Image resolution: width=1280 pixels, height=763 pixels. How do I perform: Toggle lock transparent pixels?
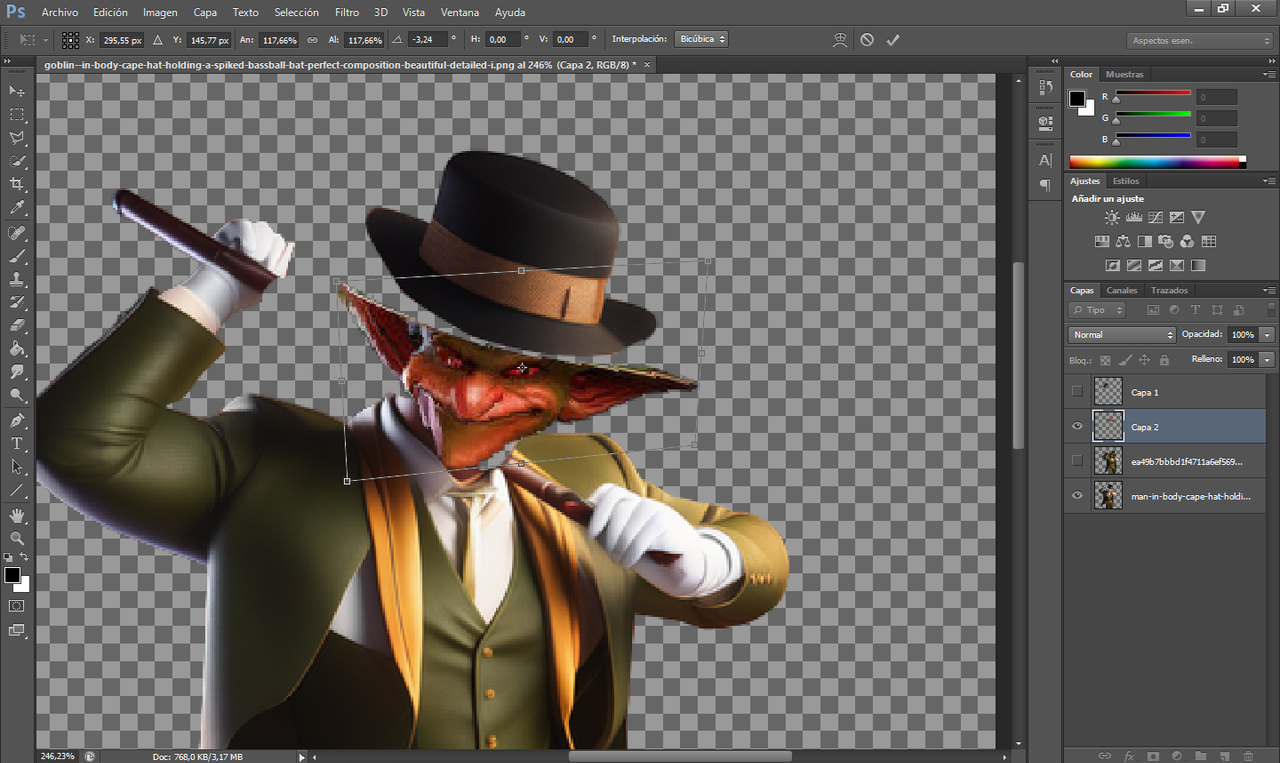pyautogui.click(x=1105, y=360)
